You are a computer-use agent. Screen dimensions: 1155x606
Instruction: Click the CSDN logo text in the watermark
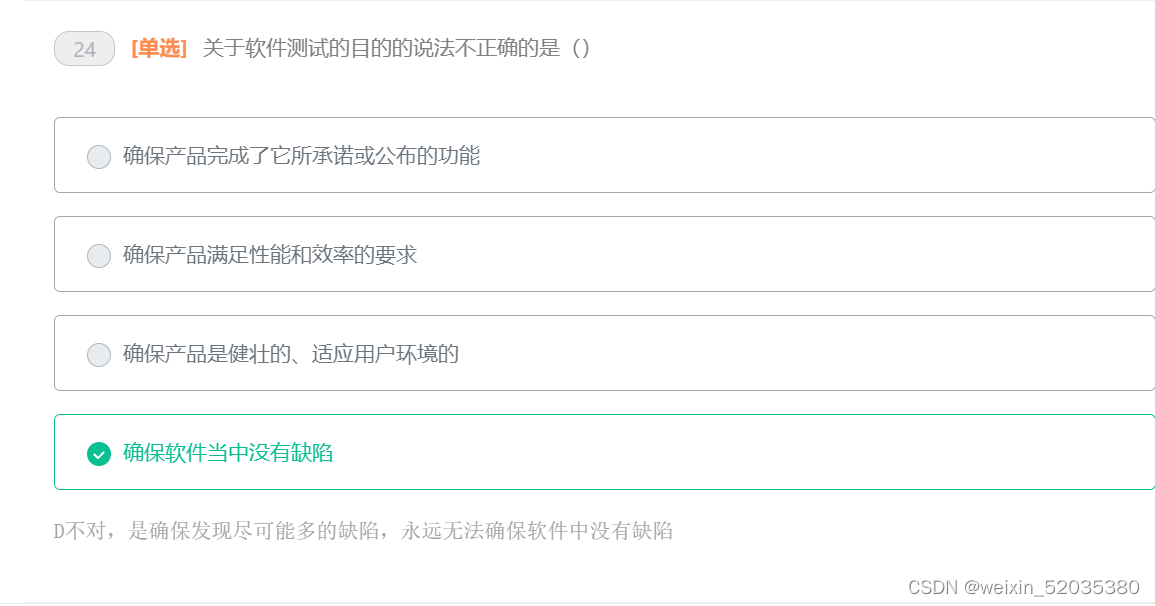932,584
